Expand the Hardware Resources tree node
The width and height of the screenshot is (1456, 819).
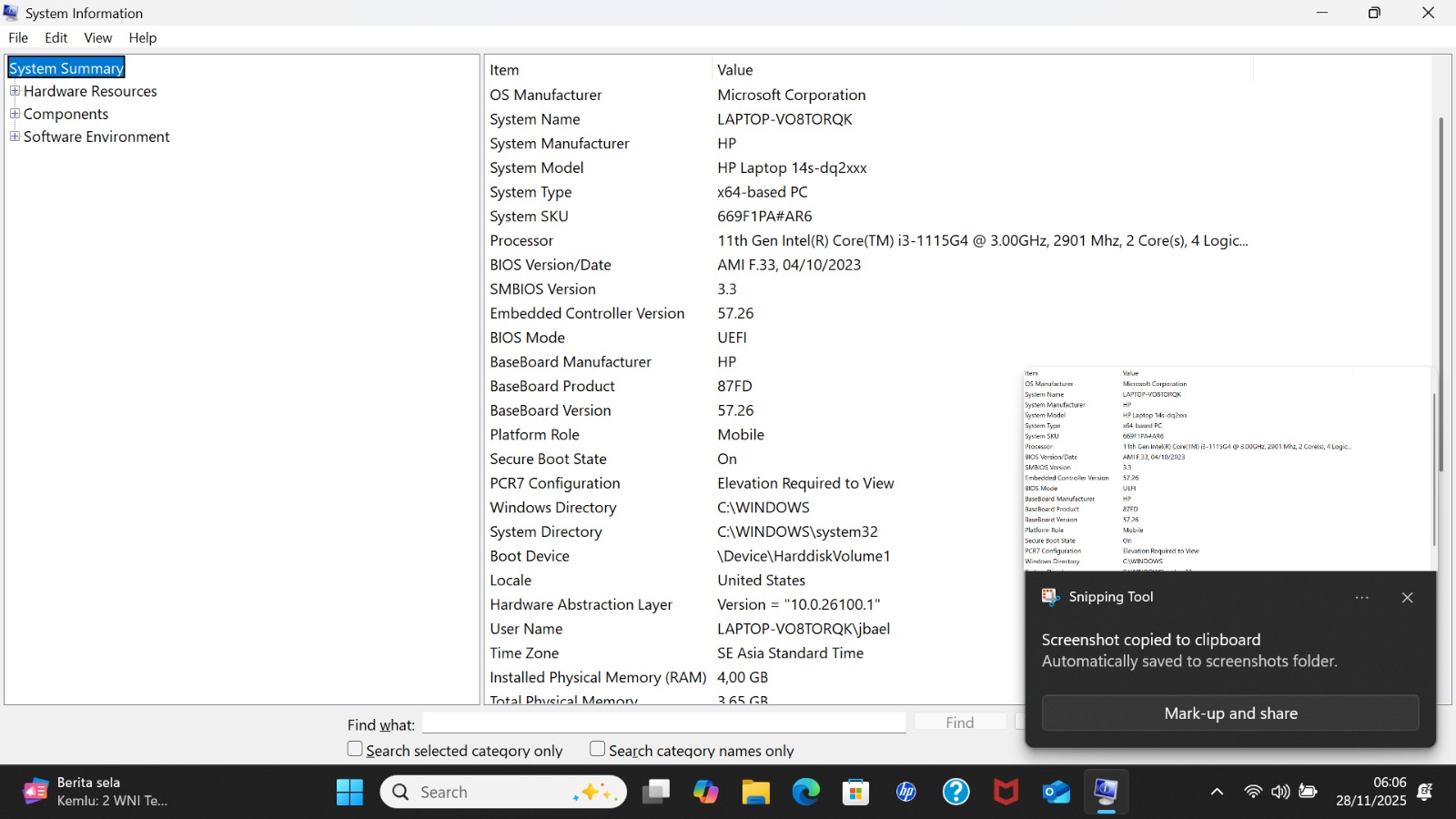[15, 91]
